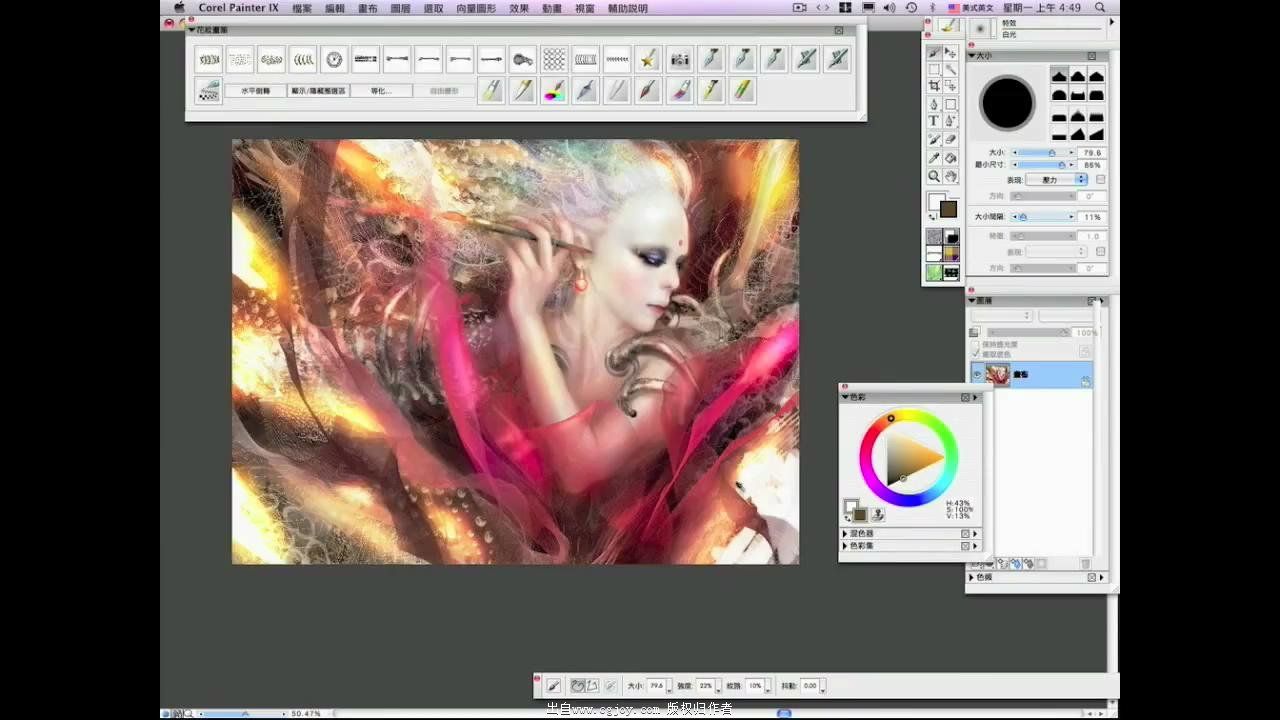Image resolution: width=1280 pixels, height=720 pixels.
Task: Pick a hue on the color wheel ring
Action: coord(909,458)
